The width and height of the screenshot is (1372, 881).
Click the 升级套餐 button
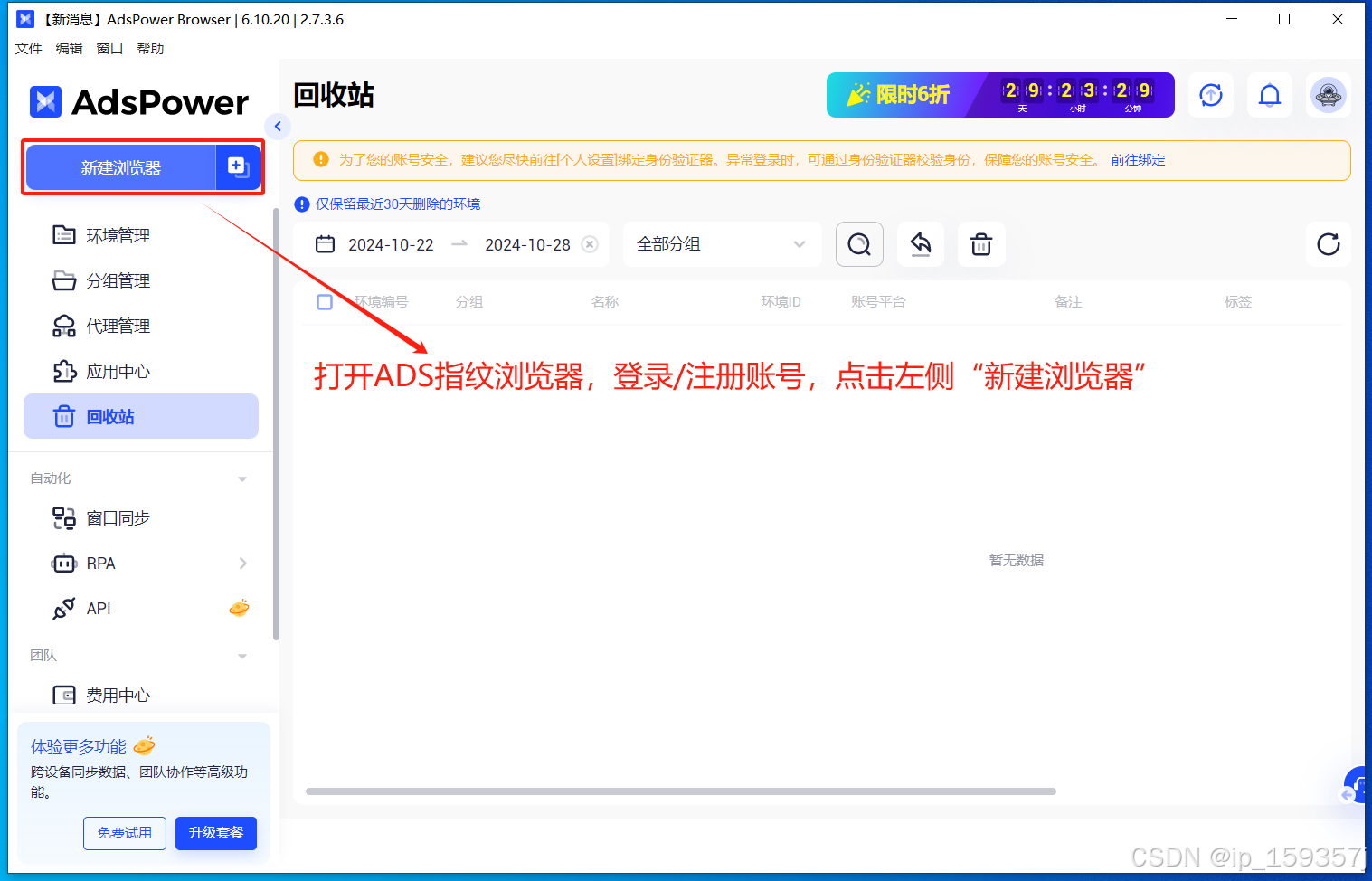(216, 833)
